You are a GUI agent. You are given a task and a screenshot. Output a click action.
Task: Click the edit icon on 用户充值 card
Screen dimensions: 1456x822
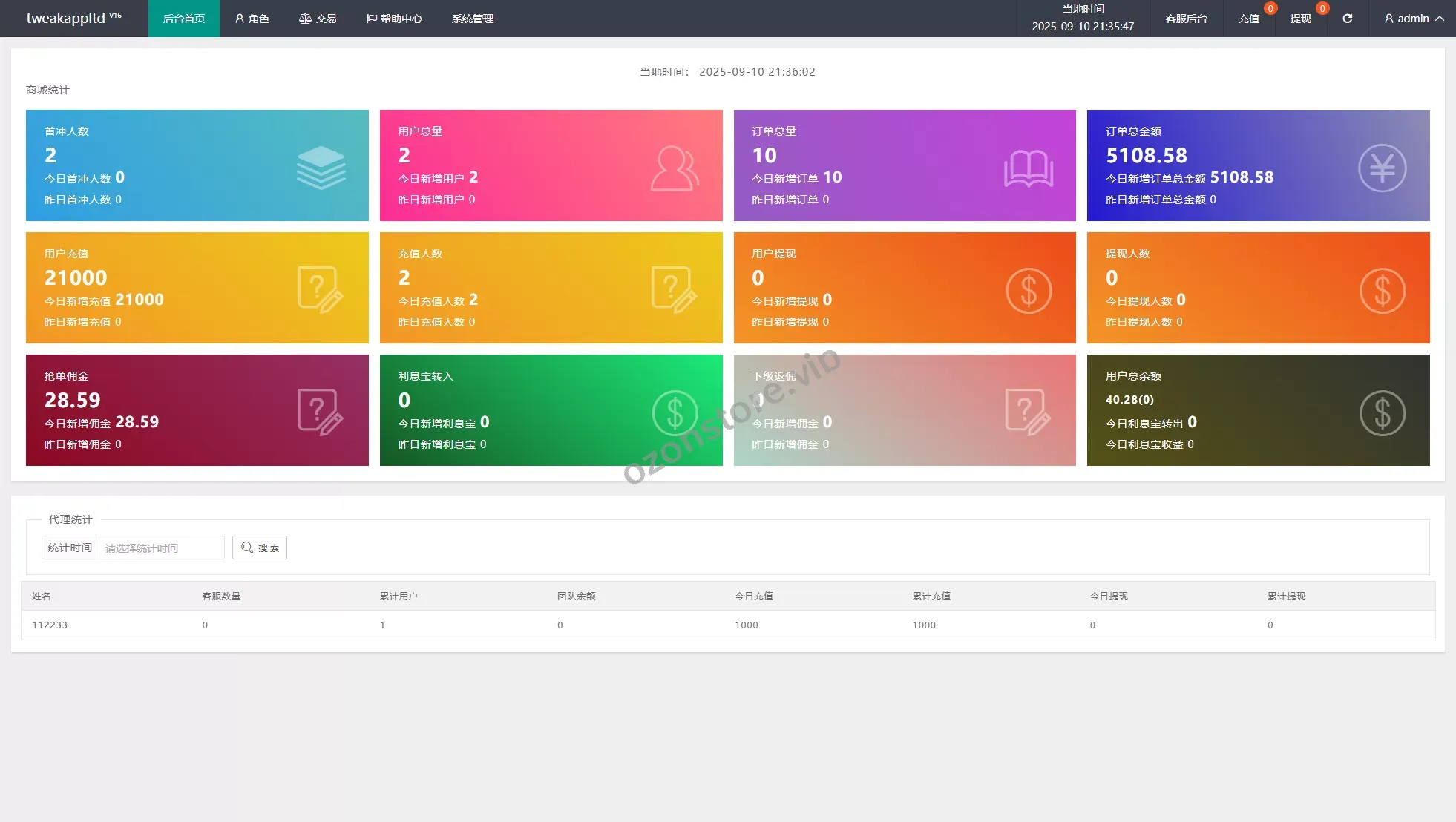click(320, 290)
